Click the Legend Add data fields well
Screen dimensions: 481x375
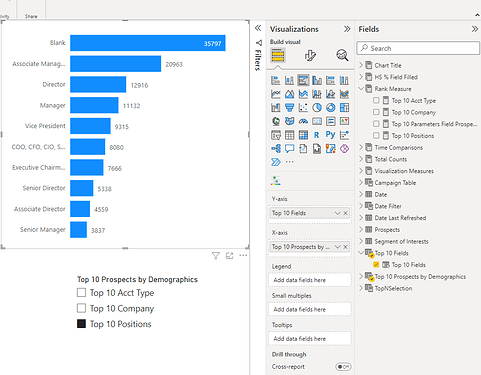pyautogui.click(x=309, y=280)
